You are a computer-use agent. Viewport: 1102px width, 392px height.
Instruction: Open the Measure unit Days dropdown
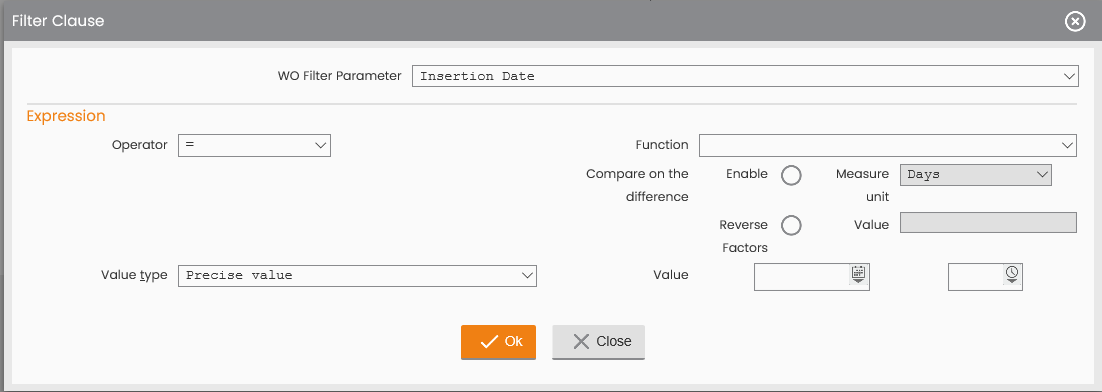point(975,174)
